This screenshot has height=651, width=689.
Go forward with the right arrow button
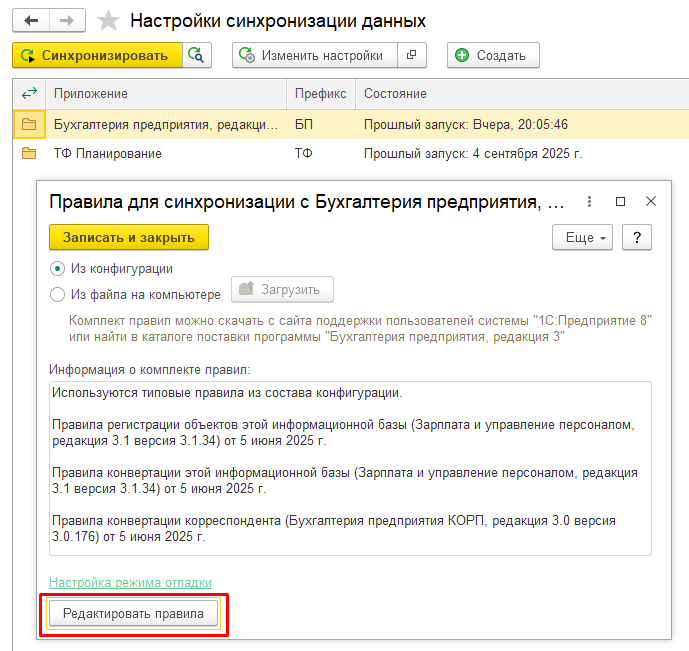coord(67,21)
